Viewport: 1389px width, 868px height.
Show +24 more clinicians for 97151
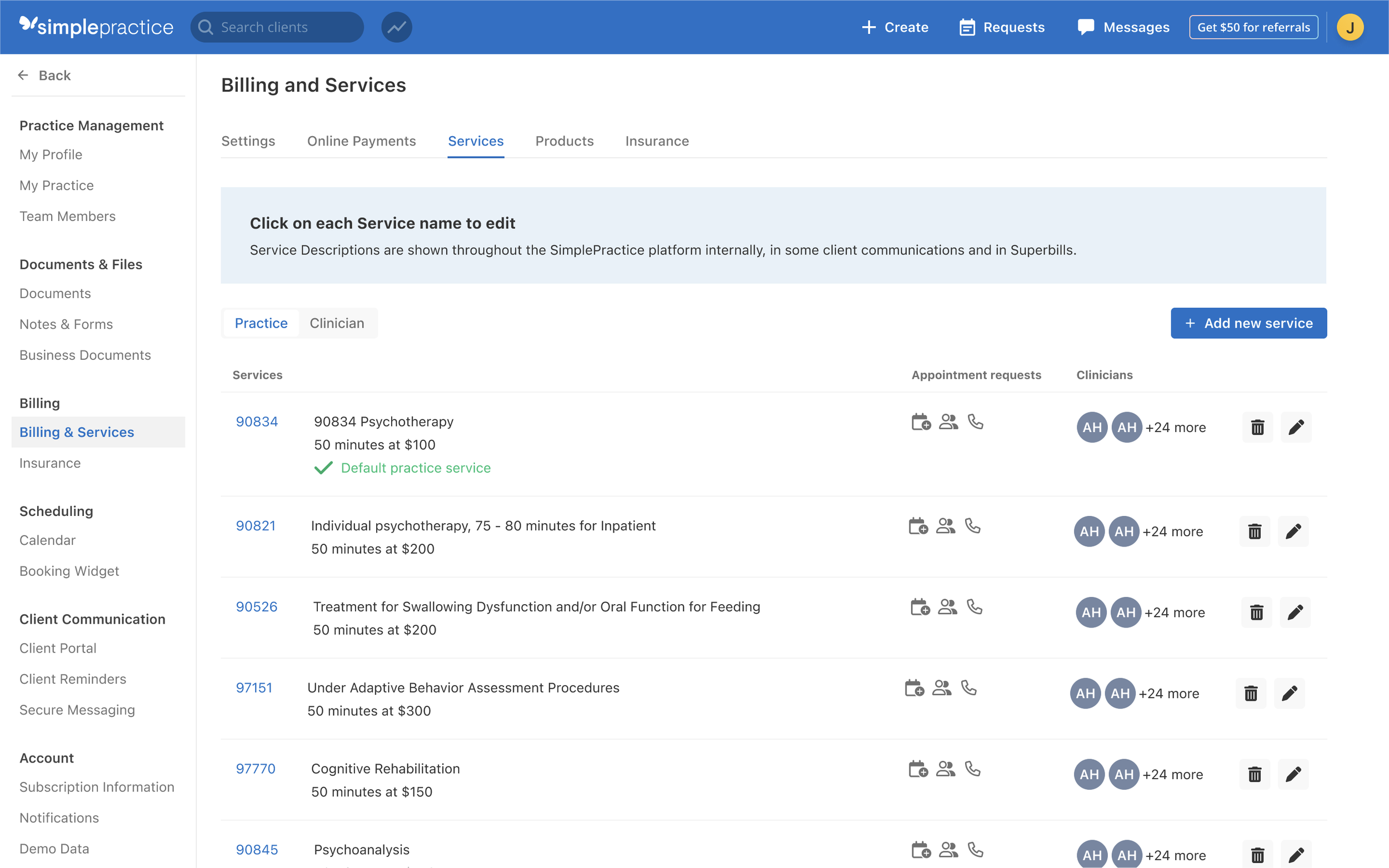click(1168, 693)
